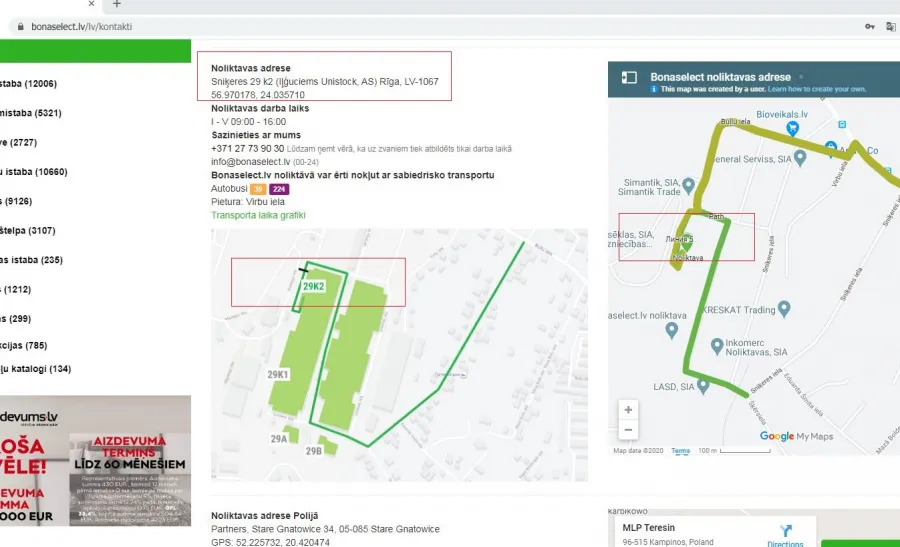Click the translate page icon in address bar
This screenshot has width=900, height=547.
coord(890,26)
